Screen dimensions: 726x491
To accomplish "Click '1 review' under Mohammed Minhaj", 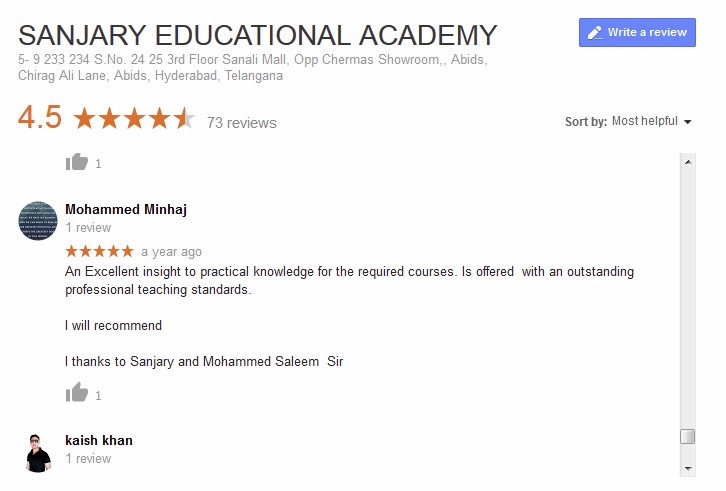I will [88, 228].
